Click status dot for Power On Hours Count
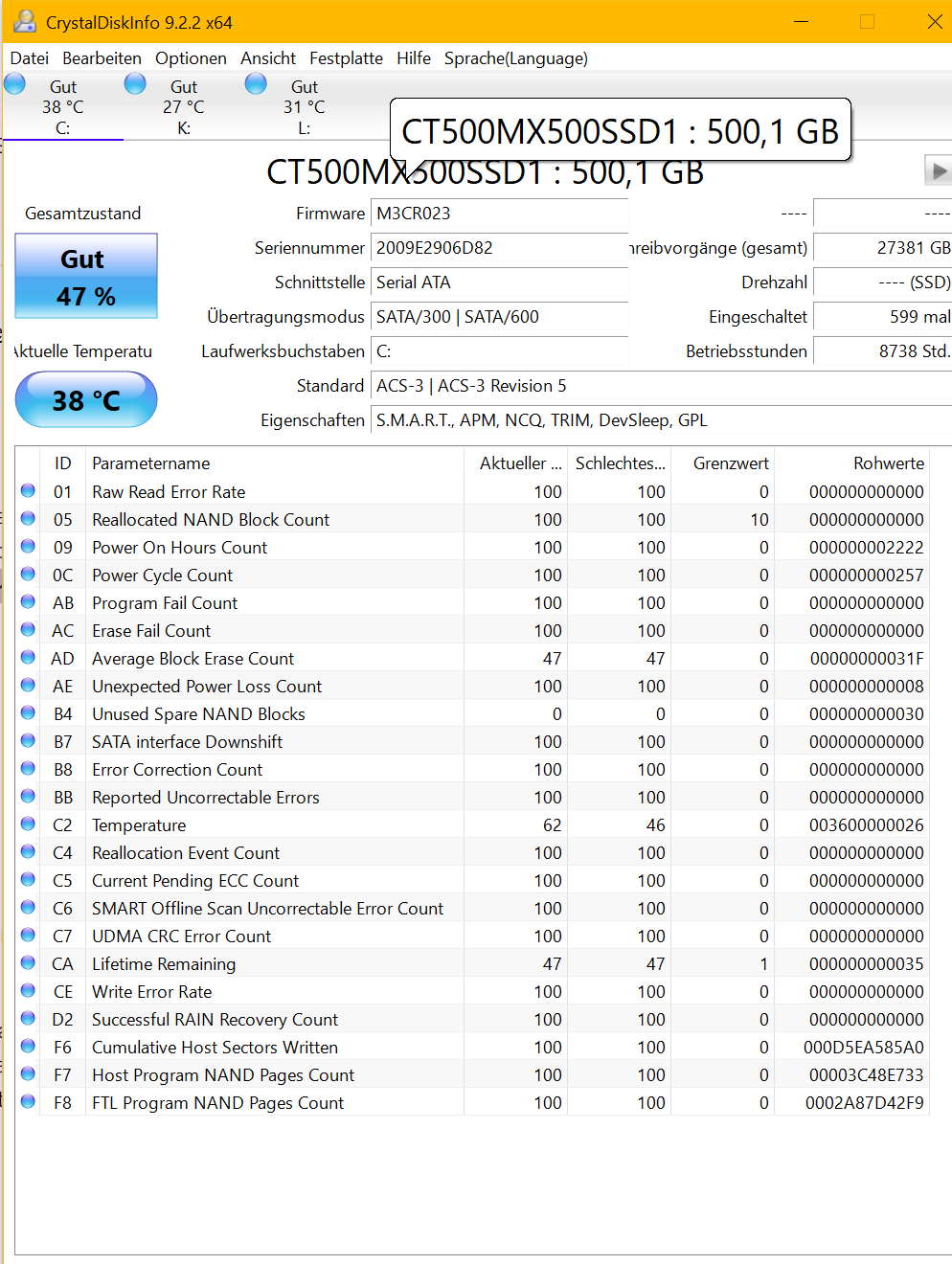The height and width of the screenshot is (1264, 952). pos(28,547)
